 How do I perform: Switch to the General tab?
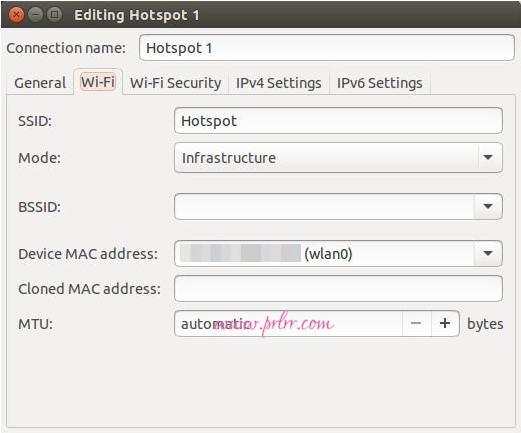coord(40,83)
